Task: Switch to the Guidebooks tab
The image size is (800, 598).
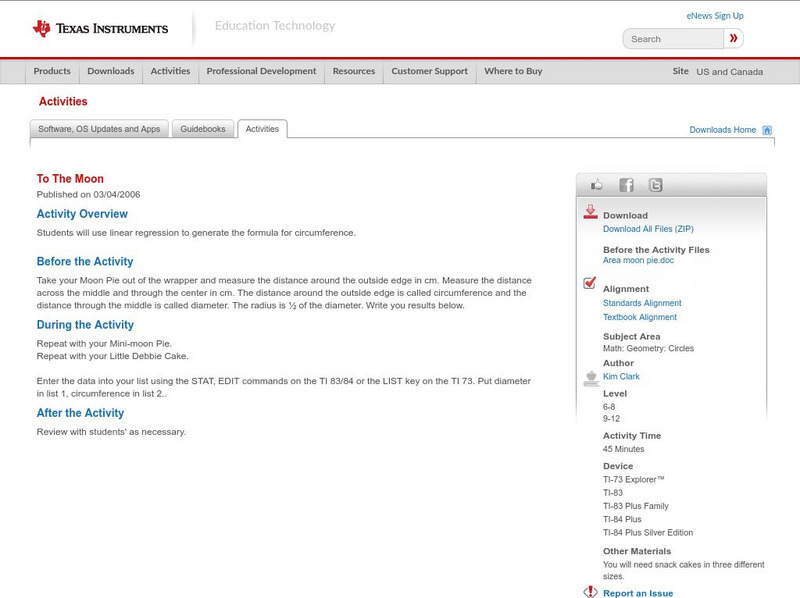Action: 202,128
